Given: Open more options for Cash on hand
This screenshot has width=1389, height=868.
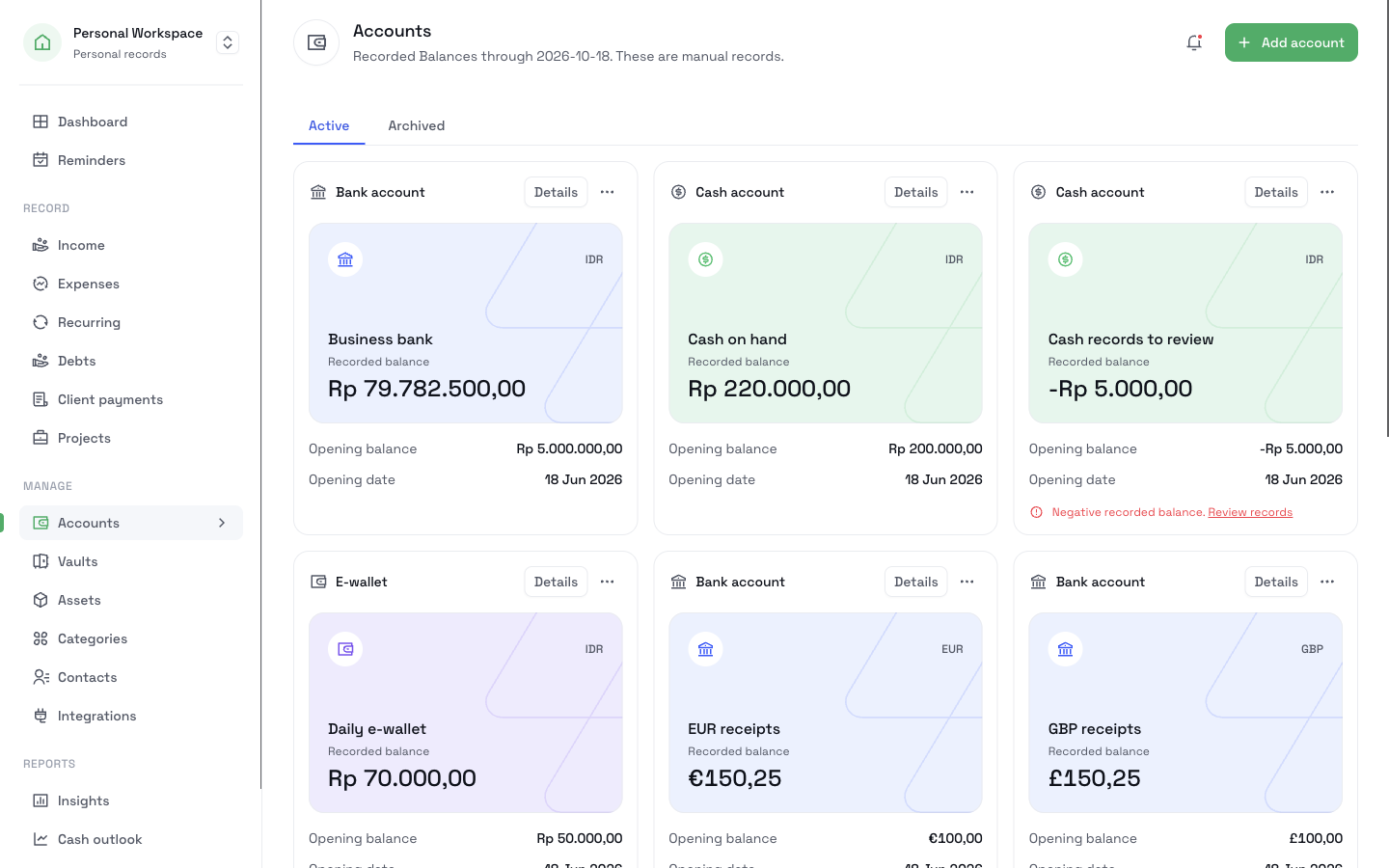Looking at the screenshot, I should pyautogui.click(x=967, y=192).
